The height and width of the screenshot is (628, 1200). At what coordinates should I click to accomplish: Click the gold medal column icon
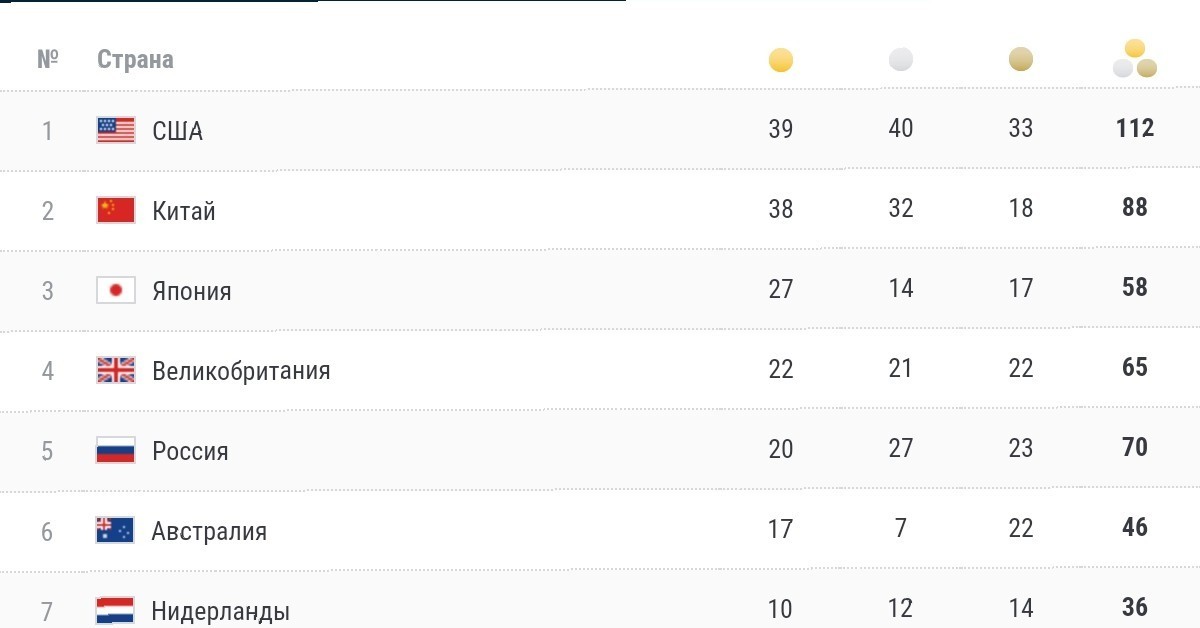[x=781, y=60]
